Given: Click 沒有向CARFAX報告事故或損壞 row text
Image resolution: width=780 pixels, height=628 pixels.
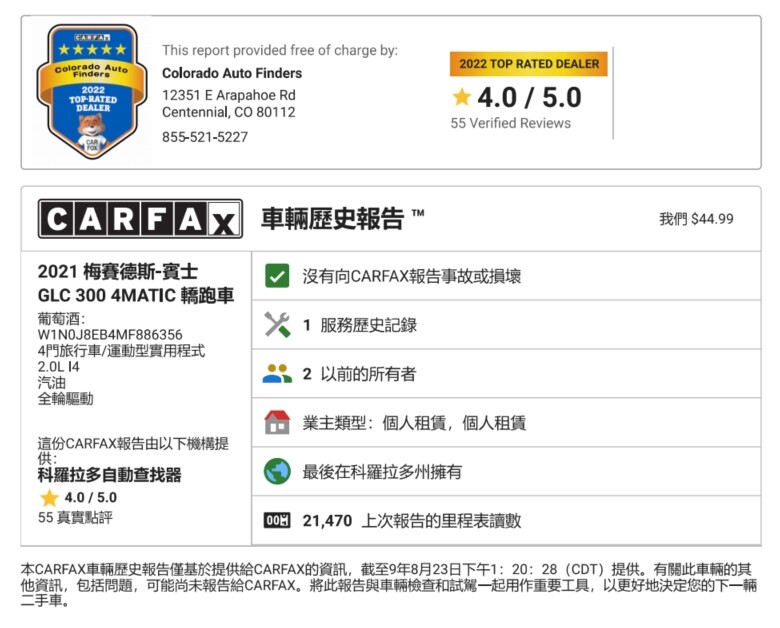Looking at the screenshot, I should (411, 276).
